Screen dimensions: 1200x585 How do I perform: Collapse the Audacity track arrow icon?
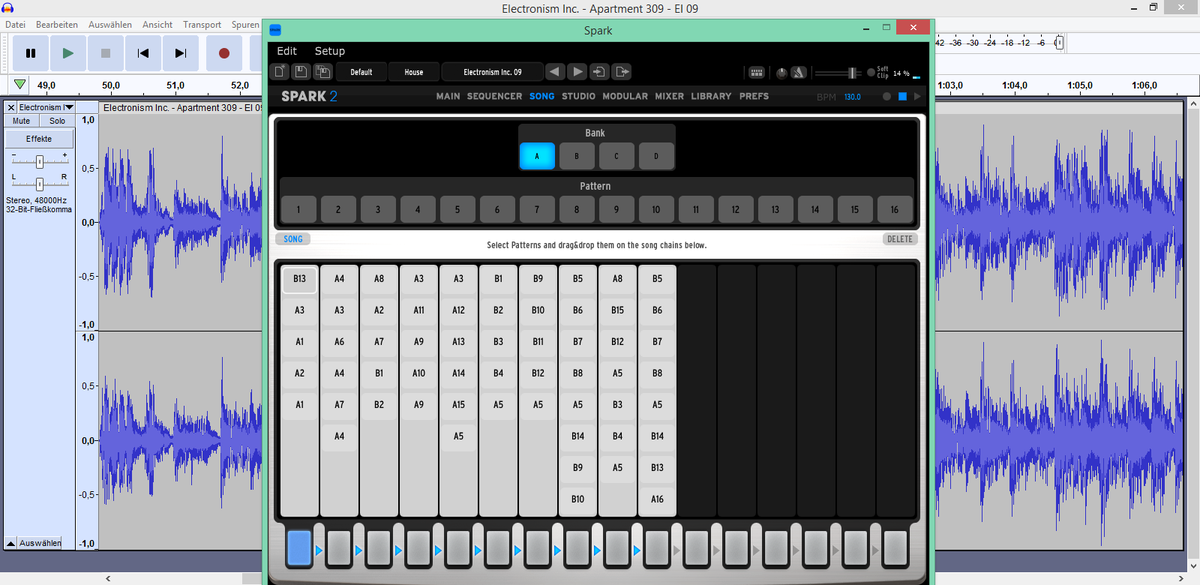(10, 543)
